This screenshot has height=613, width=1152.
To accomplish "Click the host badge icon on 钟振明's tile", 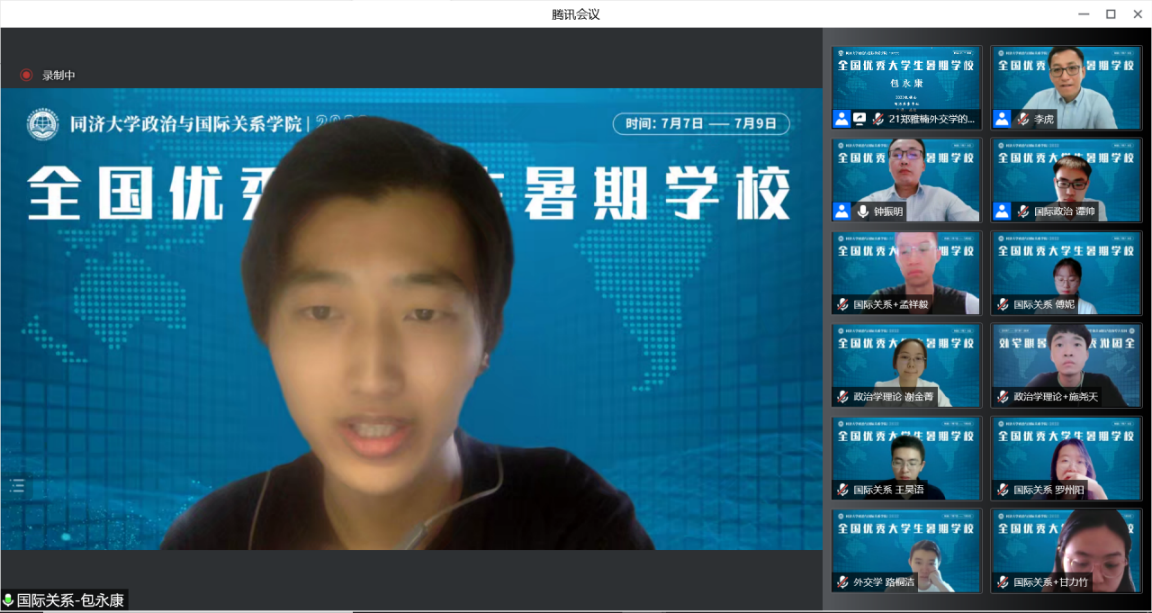I will coord(842,211).
